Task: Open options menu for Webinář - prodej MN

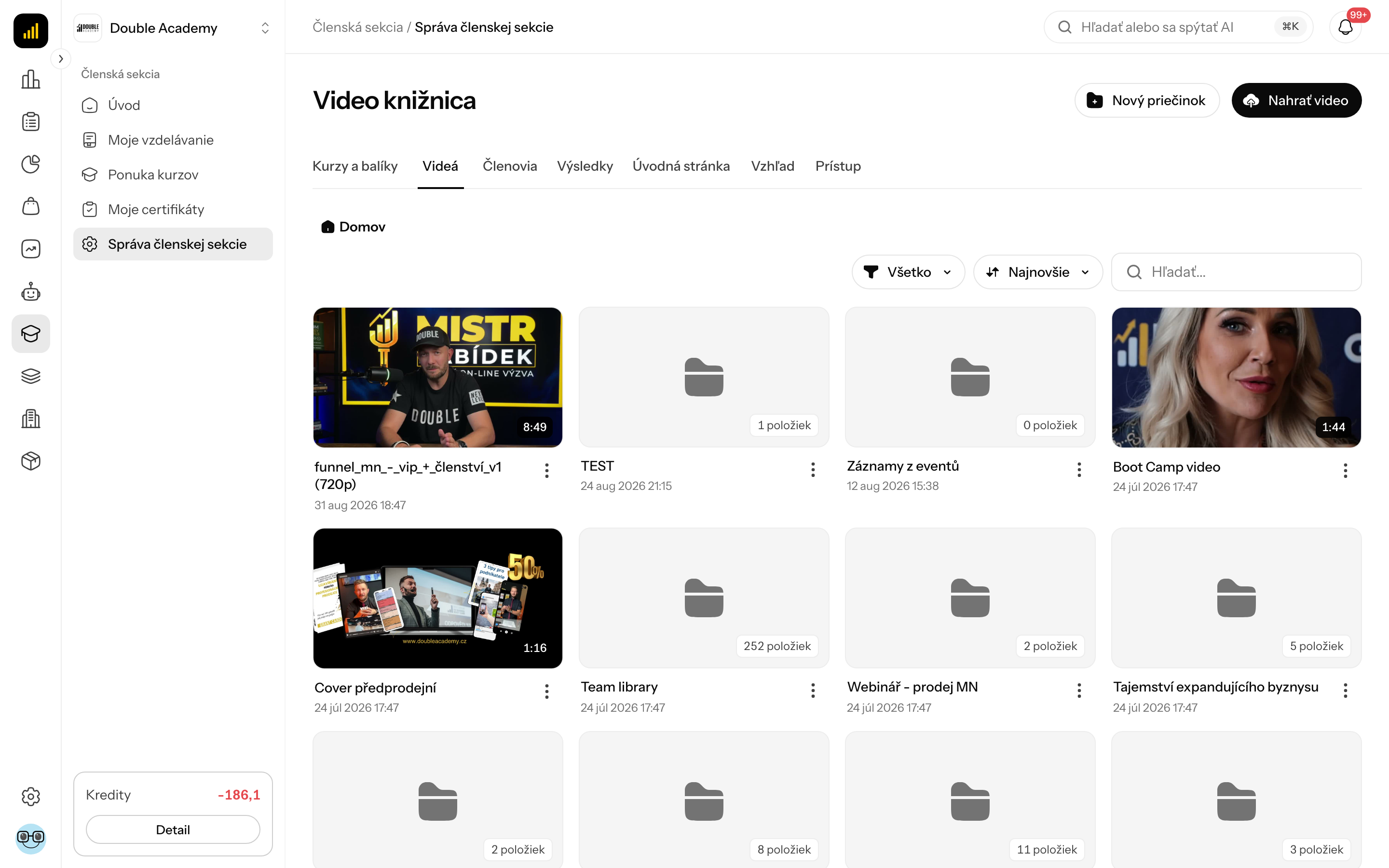Action: [x=1079, y=691]
